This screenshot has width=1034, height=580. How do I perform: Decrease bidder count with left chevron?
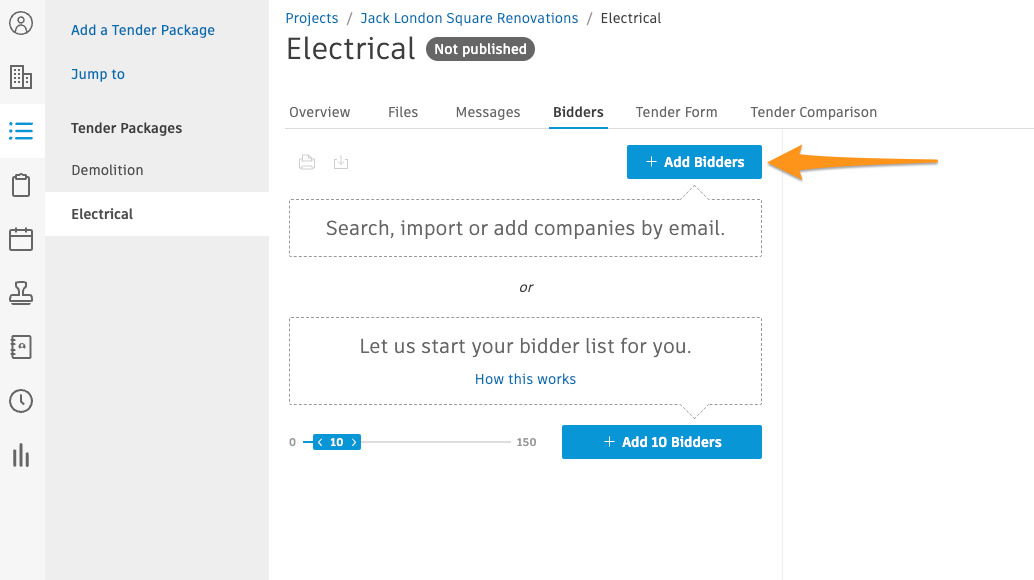tap(320, 442)
